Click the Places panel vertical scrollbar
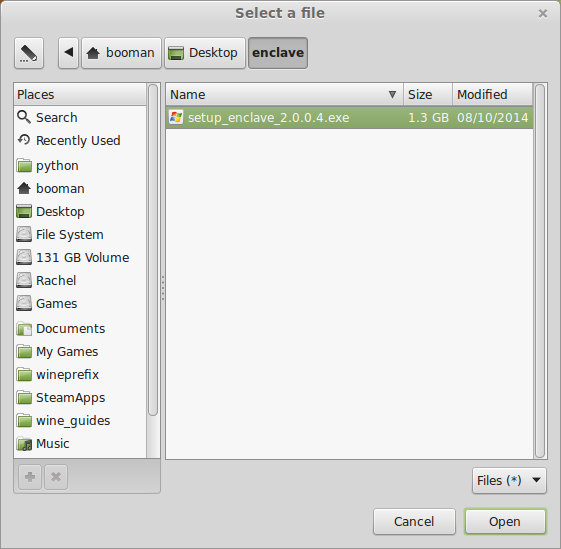 pyautogui.click(x=153, y=250)
